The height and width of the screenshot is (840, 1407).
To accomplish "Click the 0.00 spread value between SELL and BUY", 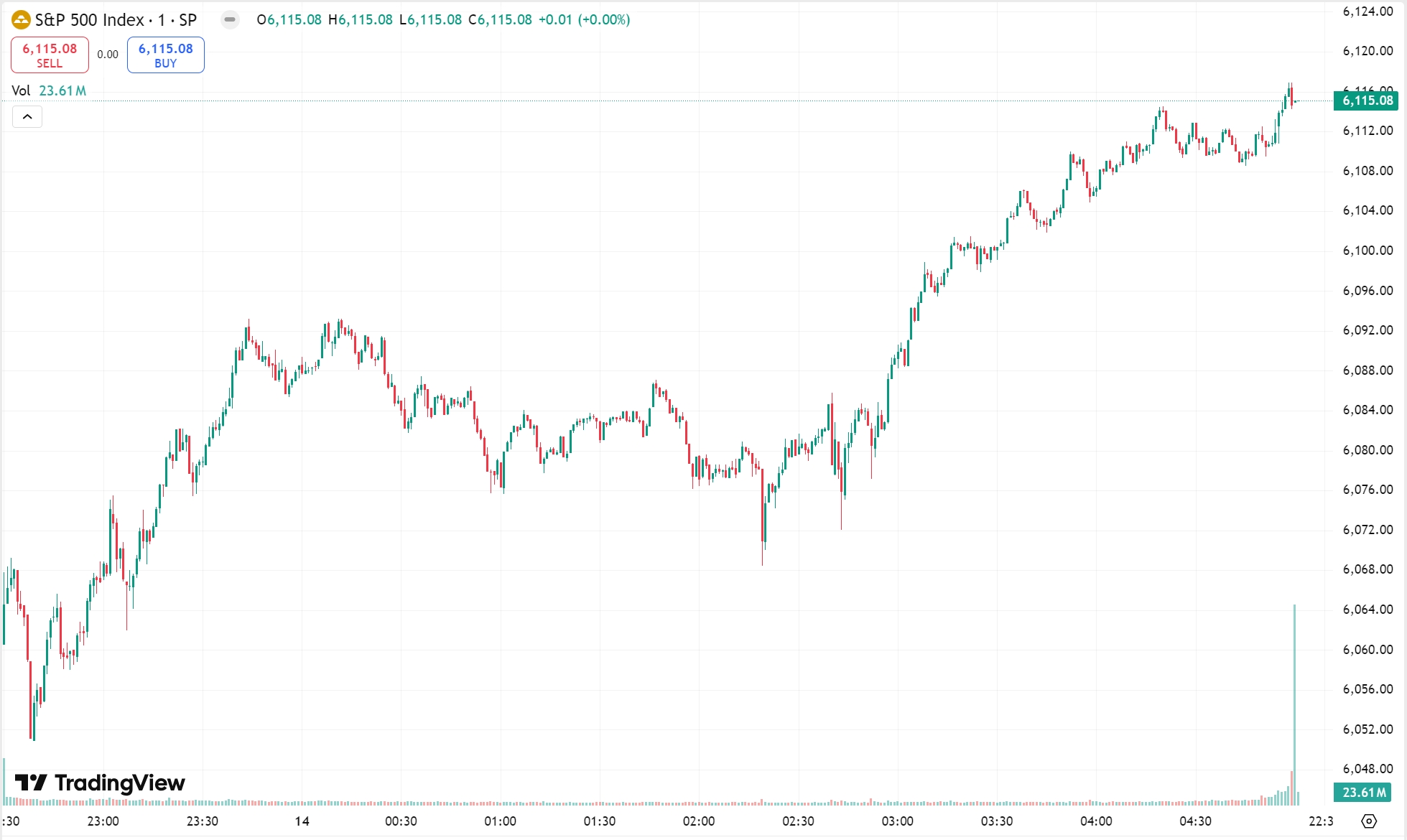I will coord(108,55).
